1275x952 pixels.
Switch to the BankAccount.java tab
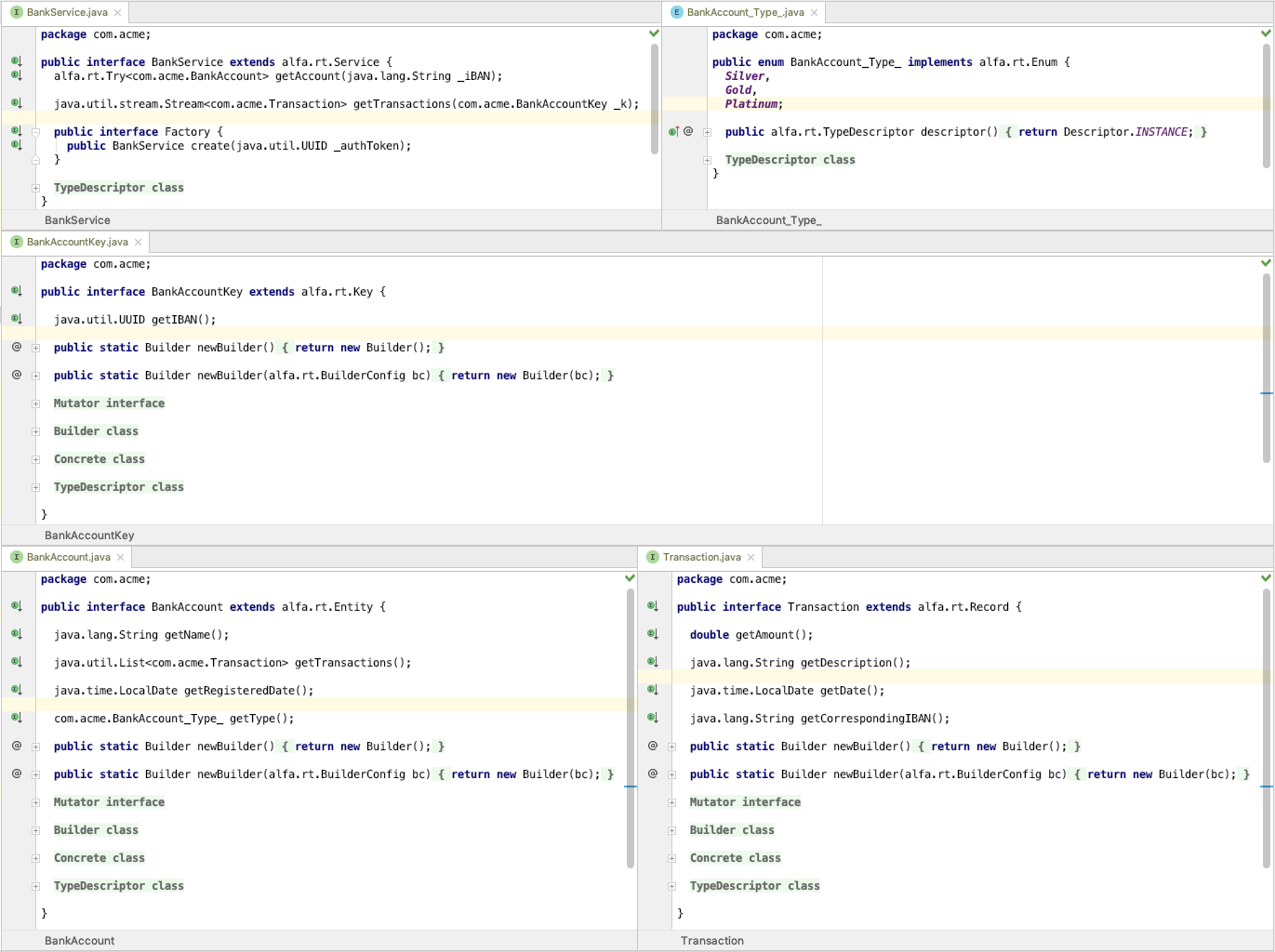pyautogui.click(x=69, y=557)
